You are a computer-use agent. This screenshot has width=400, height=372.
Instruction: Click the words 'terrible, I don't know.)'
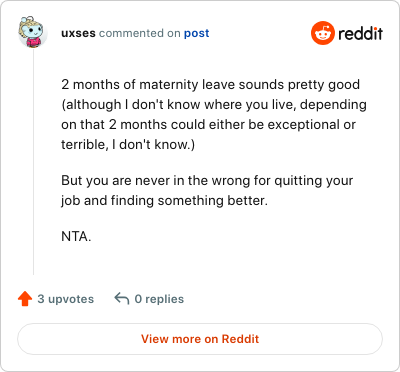(128, 145)
